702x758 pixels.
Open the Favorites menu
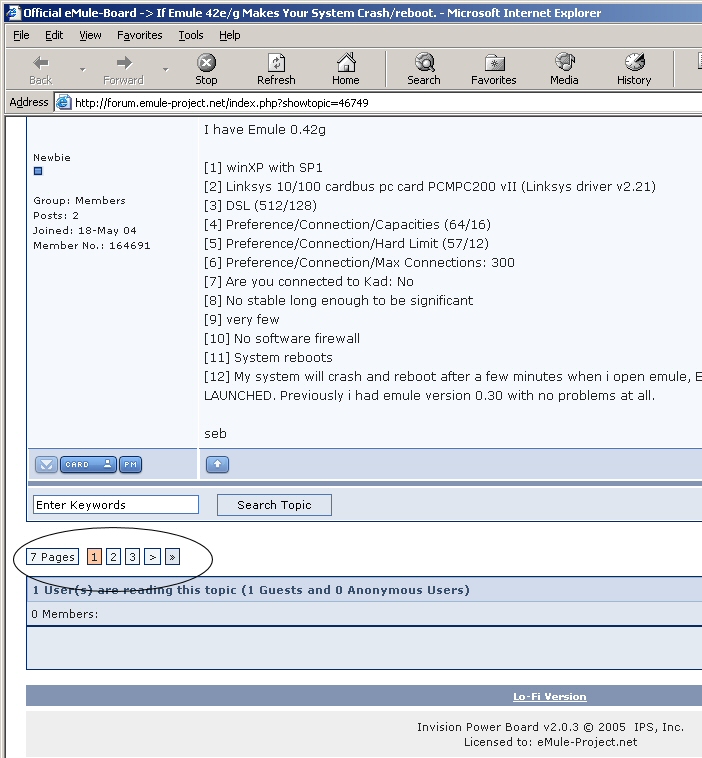[x=140, y=35]
